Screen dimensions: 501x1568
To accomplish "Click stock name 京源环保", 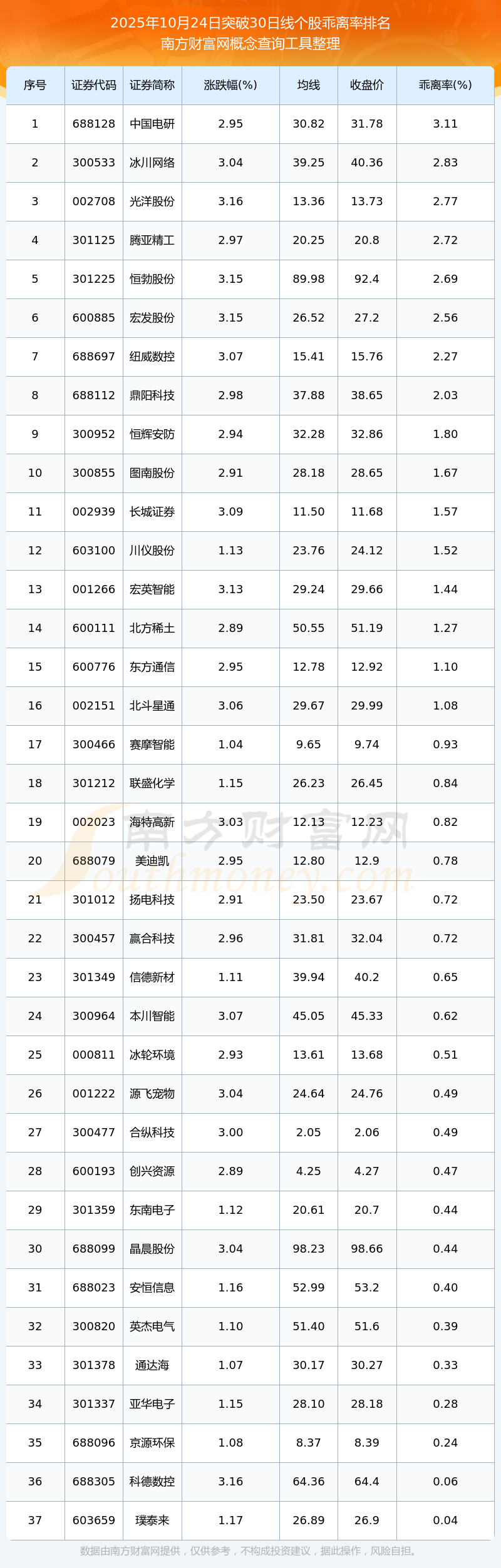I will point(152,1443).
